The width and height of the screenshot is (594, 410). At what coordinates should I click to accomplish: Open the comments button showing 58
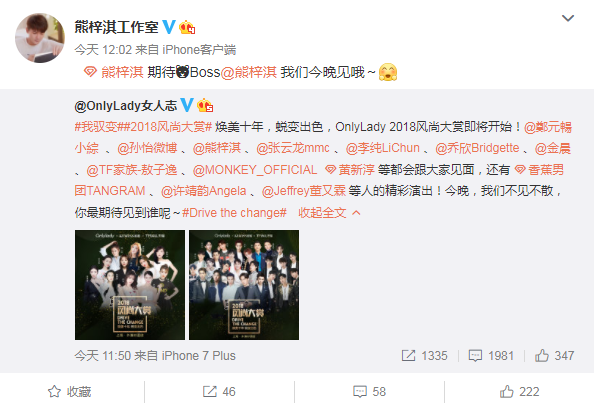(369, 391)
